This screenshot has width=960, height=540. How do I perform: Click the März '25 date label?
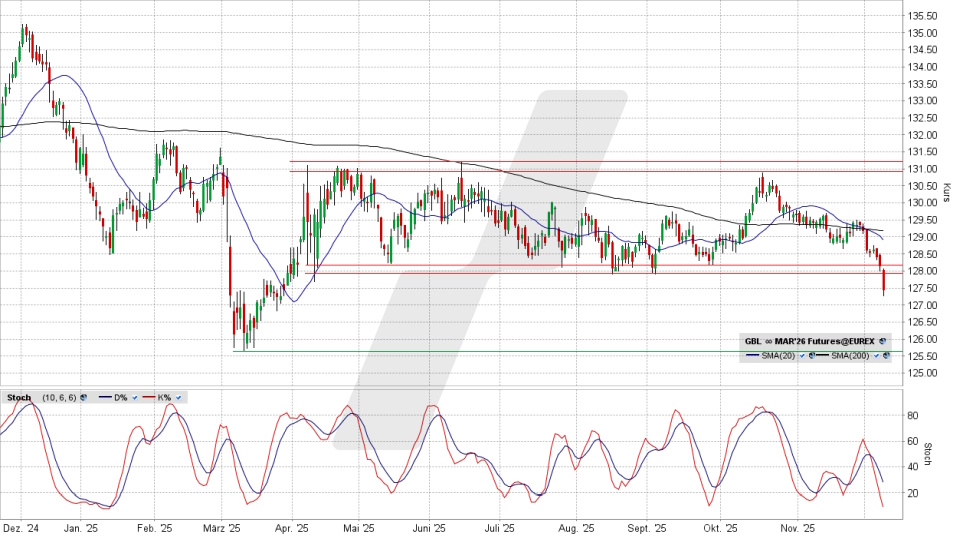222,528
